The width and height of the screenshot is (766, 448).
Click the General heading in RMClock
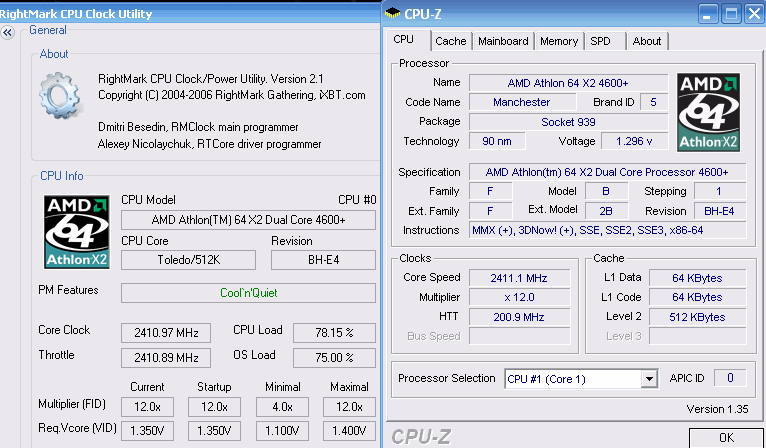48,30
